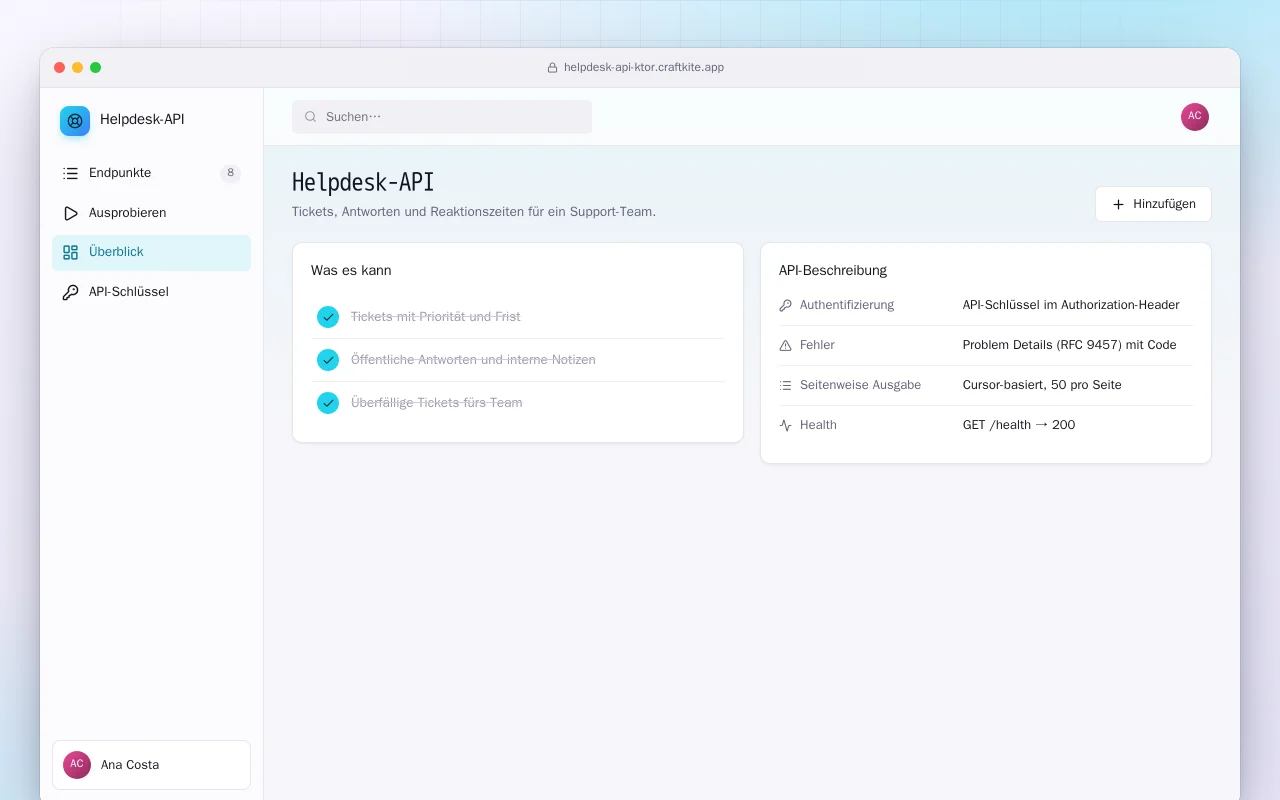Click the warning triangle icon beside Fehler
The height and width of the screenshot is (800, 1280).
tap(785, 345)
